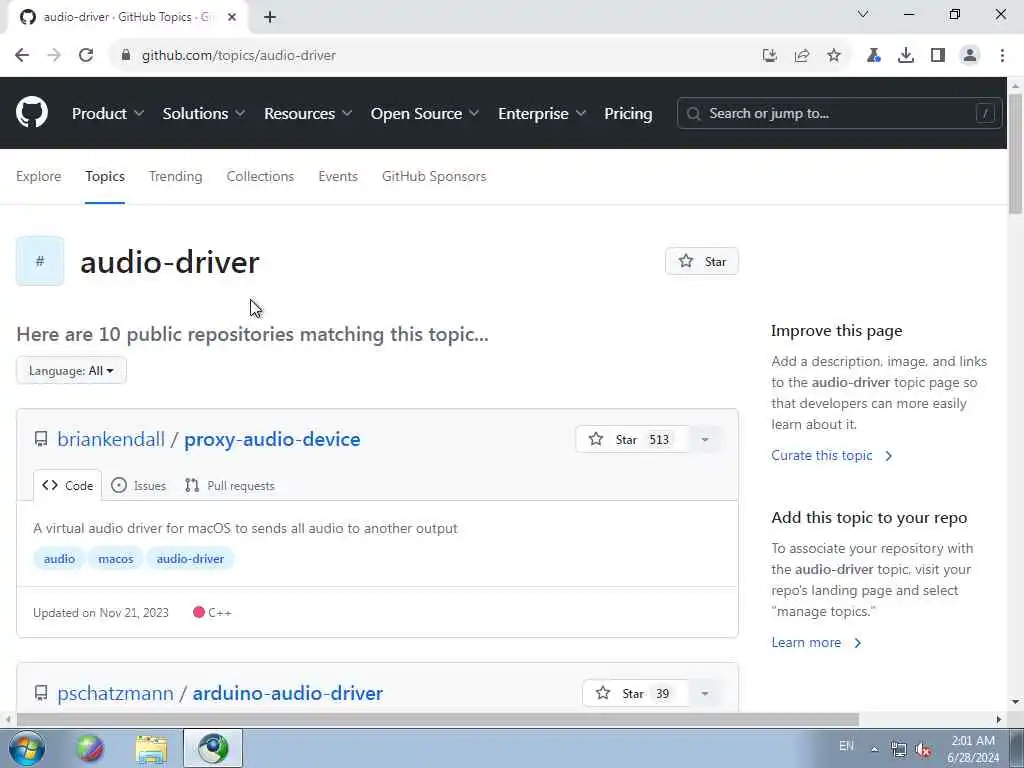1024x768 pixels.
Task: Click the EN language indicator in taskbar
Action: pos(846,746)
